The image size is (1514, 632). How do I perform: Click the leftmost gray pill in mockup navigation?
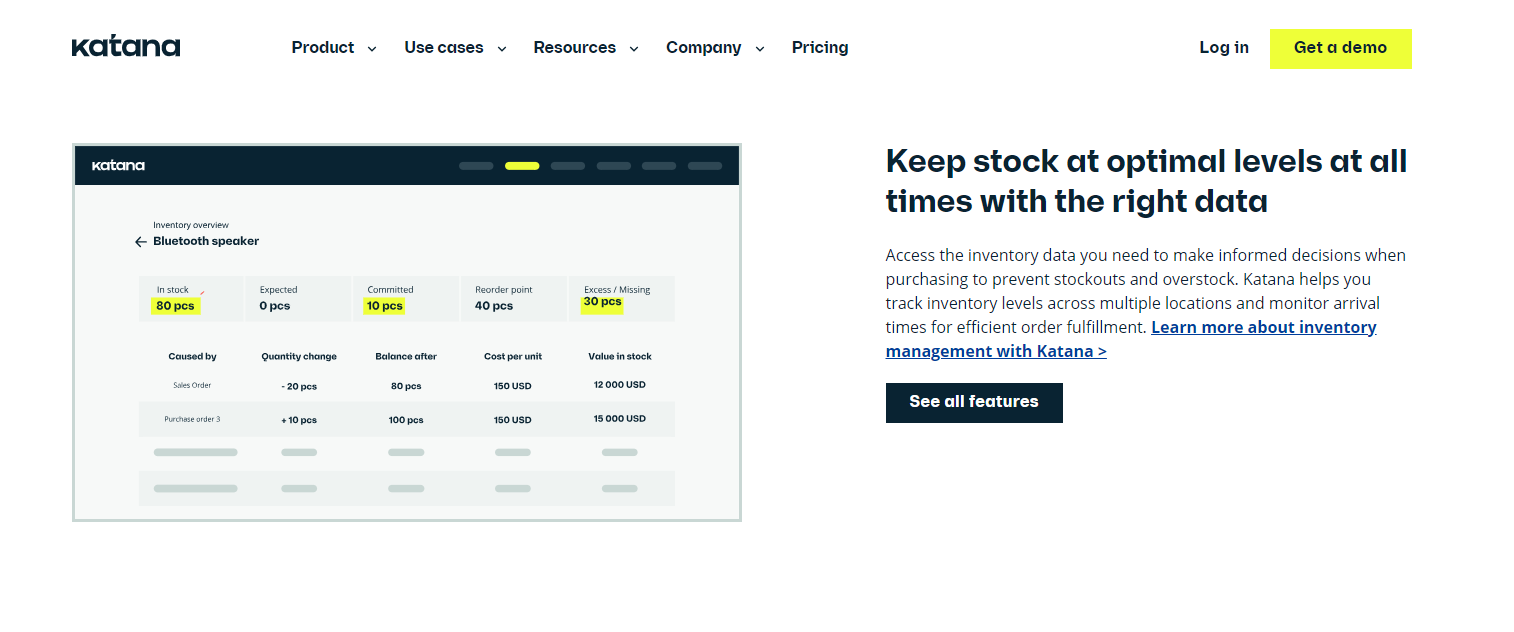coord(476,166)
